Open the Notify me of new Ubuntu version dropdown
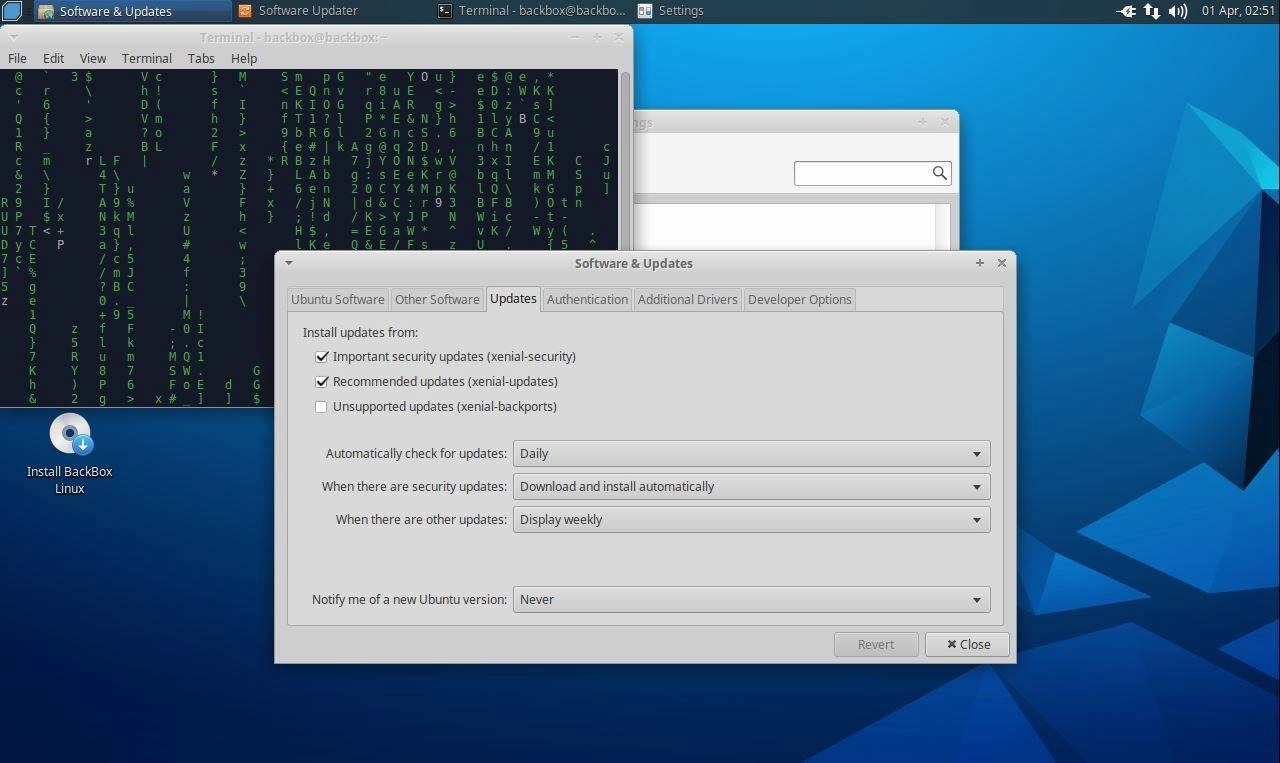 (x=751, y=599)
